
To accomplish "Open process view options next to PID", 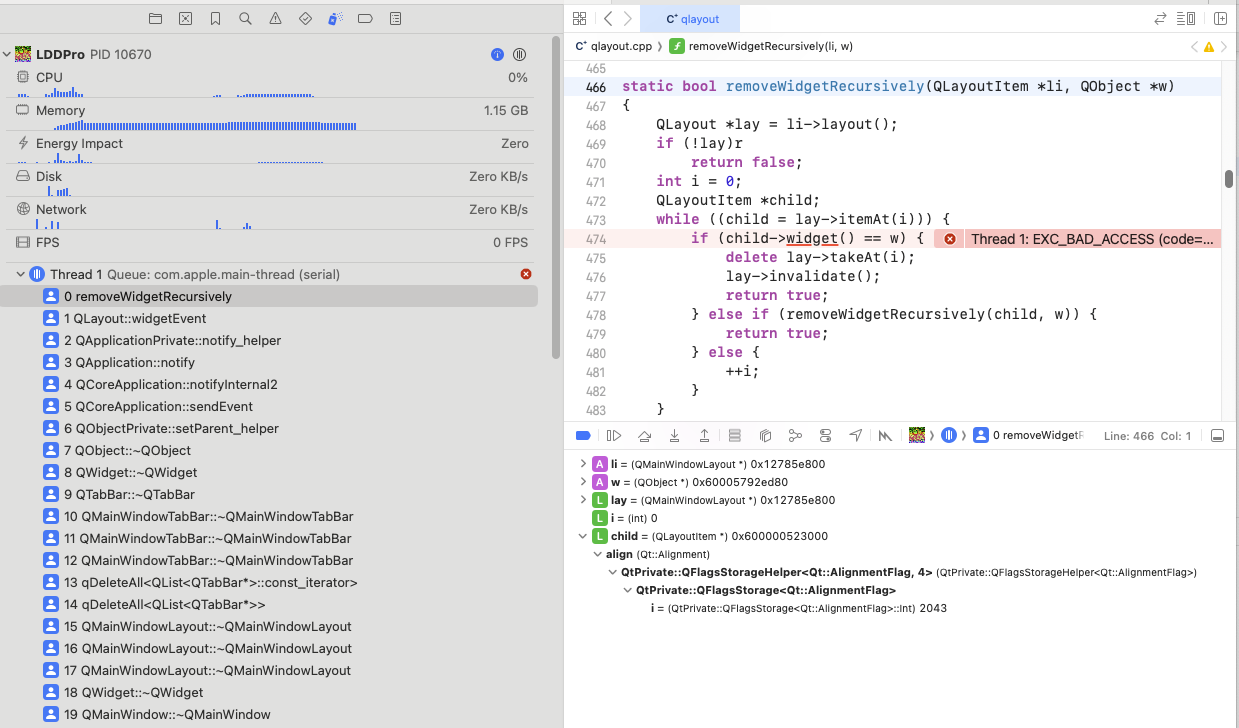I will [520, 54].
